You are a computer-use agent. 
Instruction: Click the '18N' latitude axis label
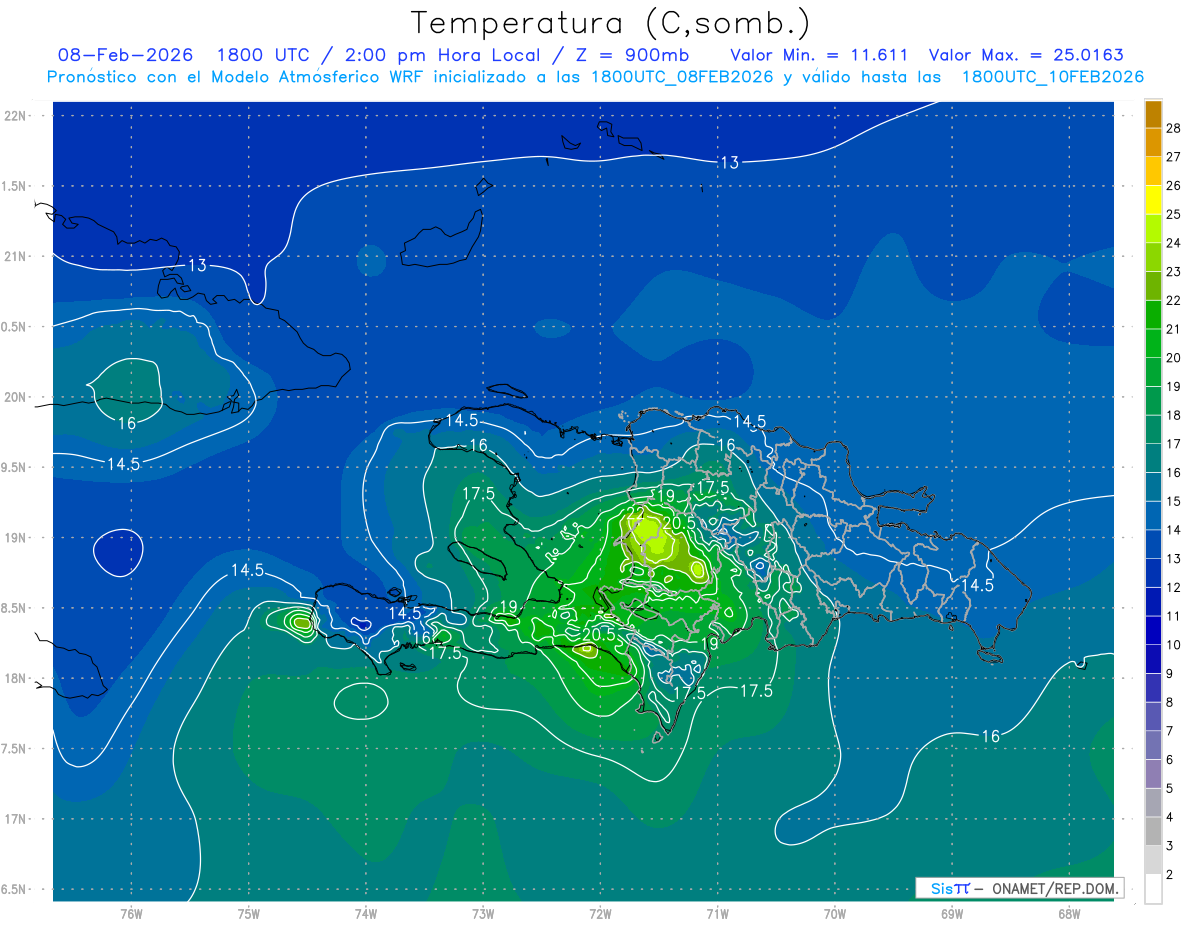[17, 679]
